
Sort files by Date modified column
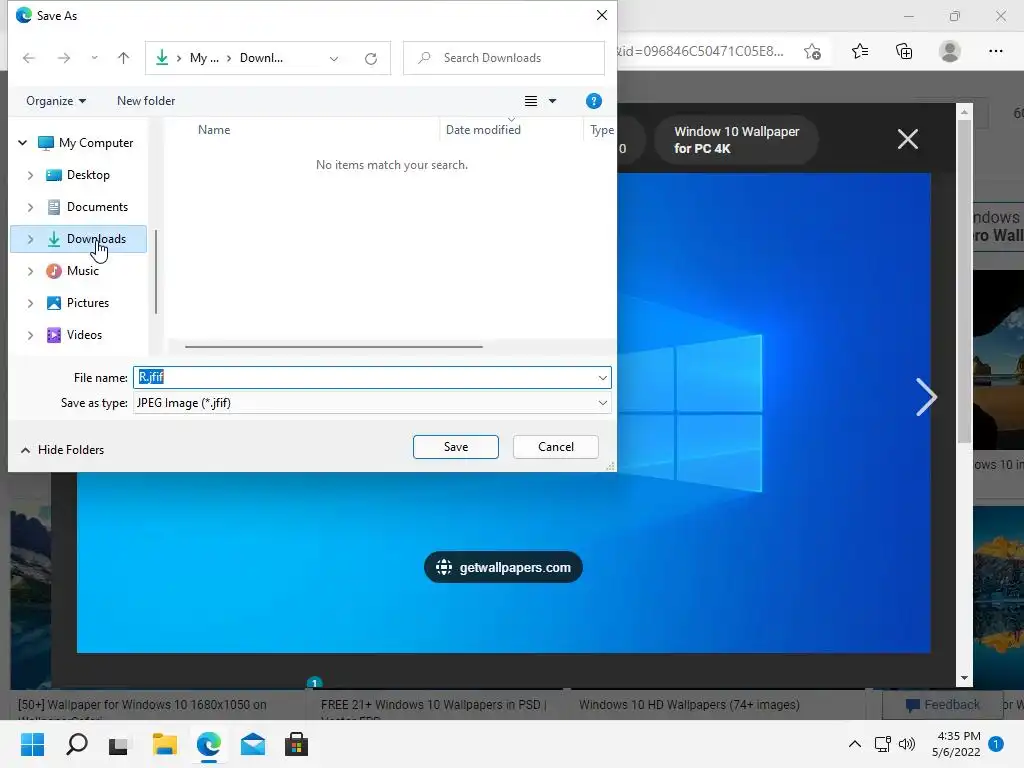pos(483,130)
